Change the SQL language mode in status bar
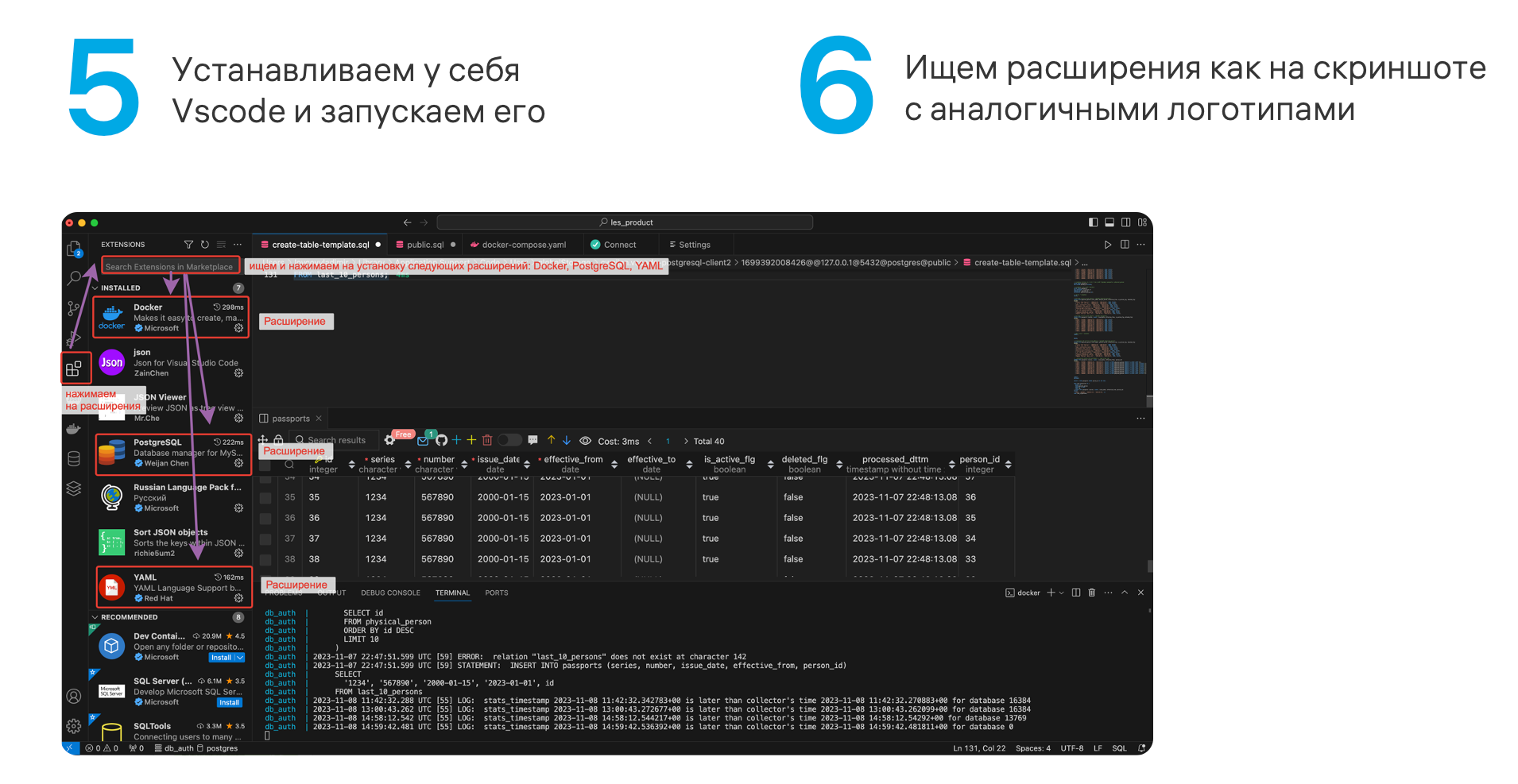 point(1119,748)
